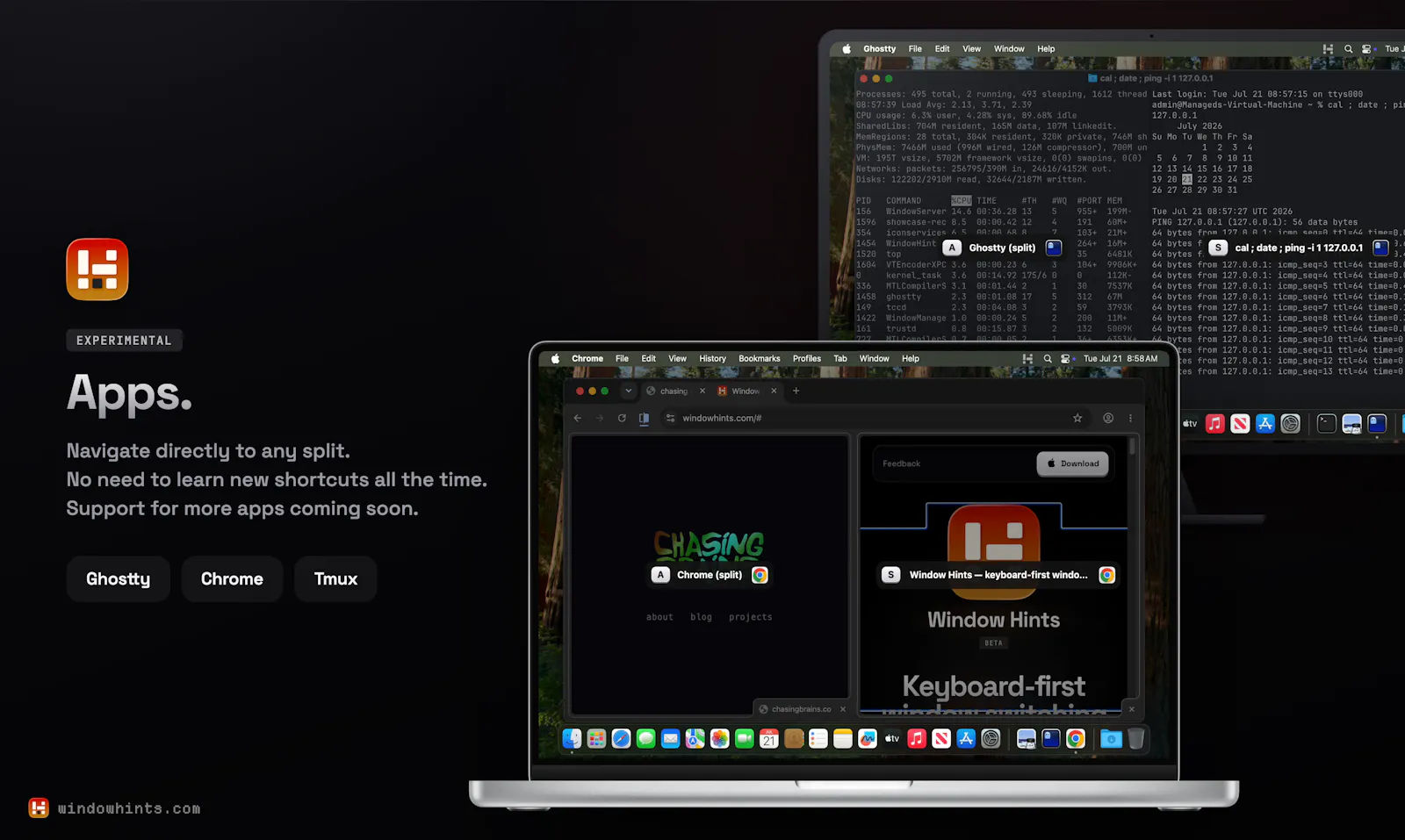Launch Safari from the laptop dock
Viewport: 1405px width, 840px height.
621,739
